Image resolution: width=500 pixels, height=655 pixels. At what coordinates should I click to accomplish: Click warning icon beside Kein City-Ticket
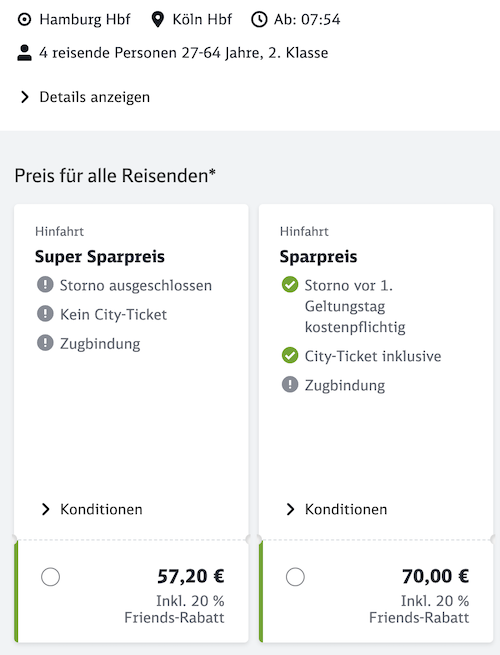pos(45,314)
